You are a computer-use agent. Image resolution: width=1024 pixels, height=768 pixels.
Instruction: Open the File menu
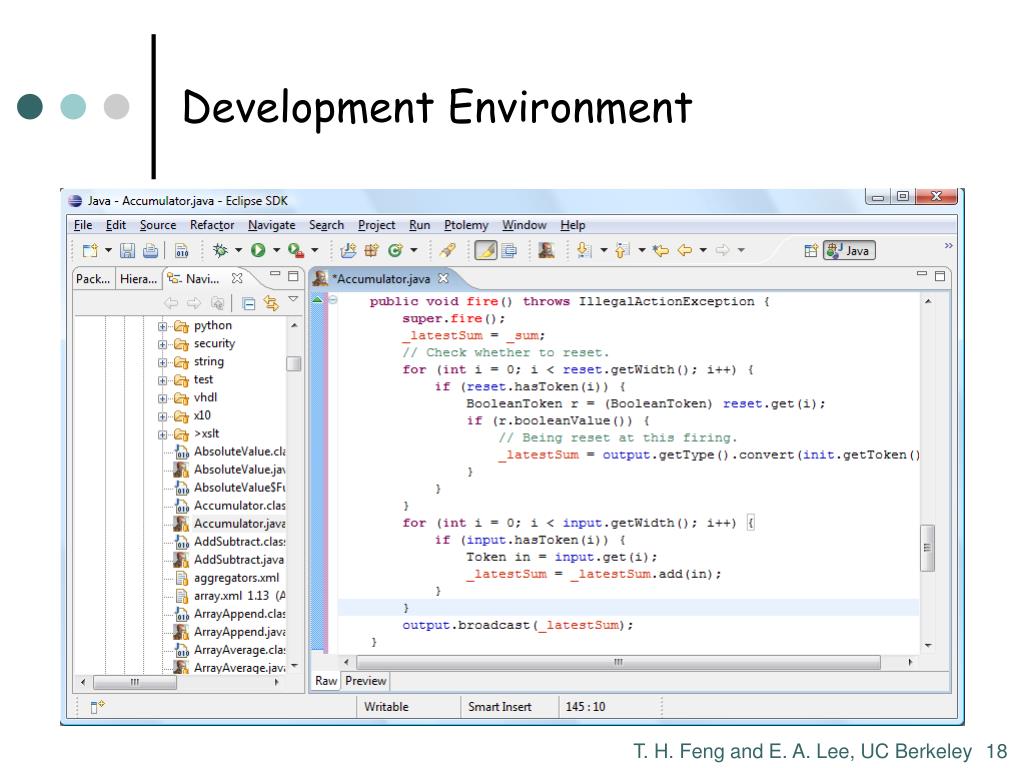[83, 225]
